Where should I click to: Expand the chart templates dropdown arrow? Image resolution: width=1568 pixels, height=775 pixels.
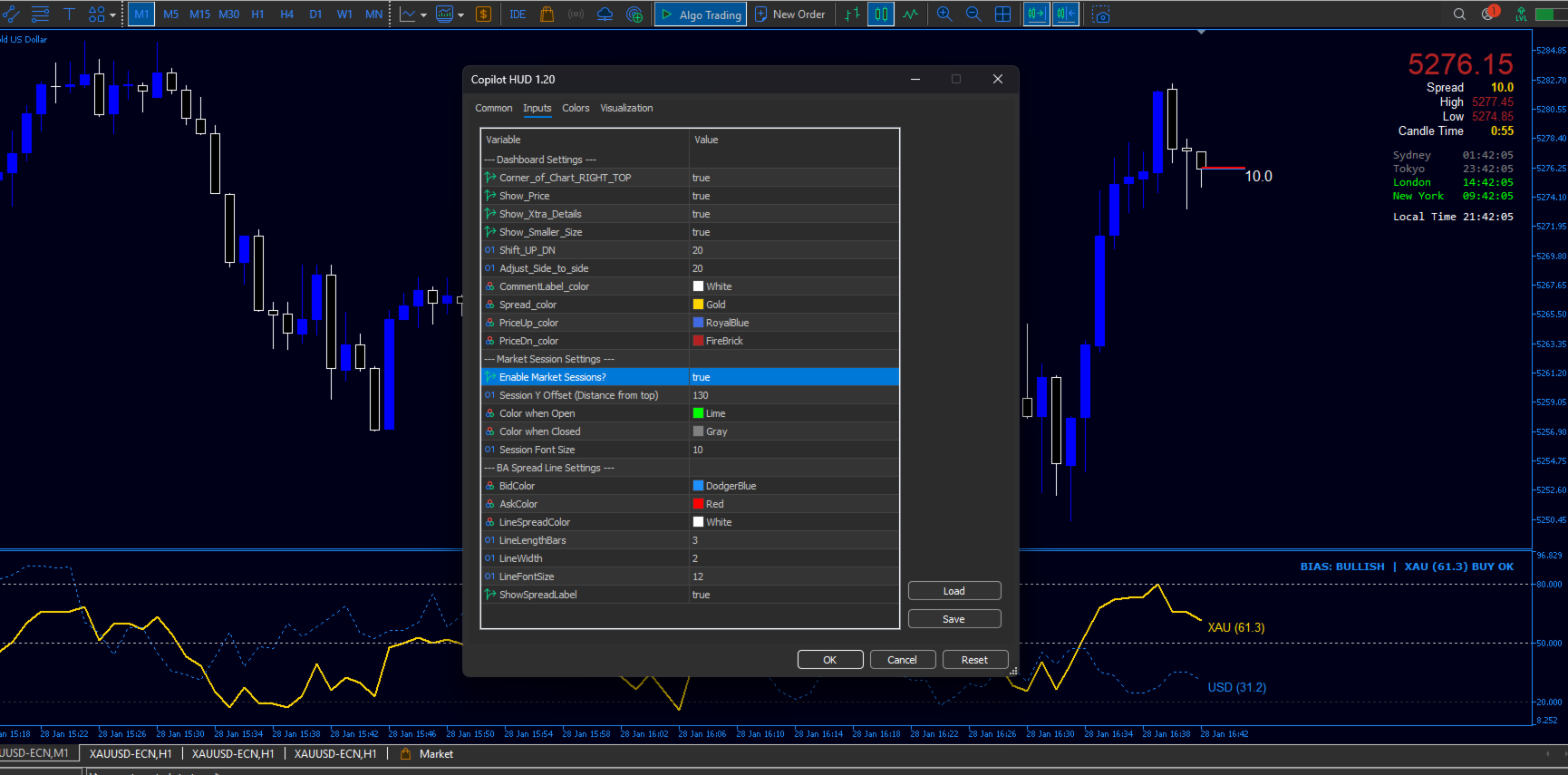click(460, 15)
